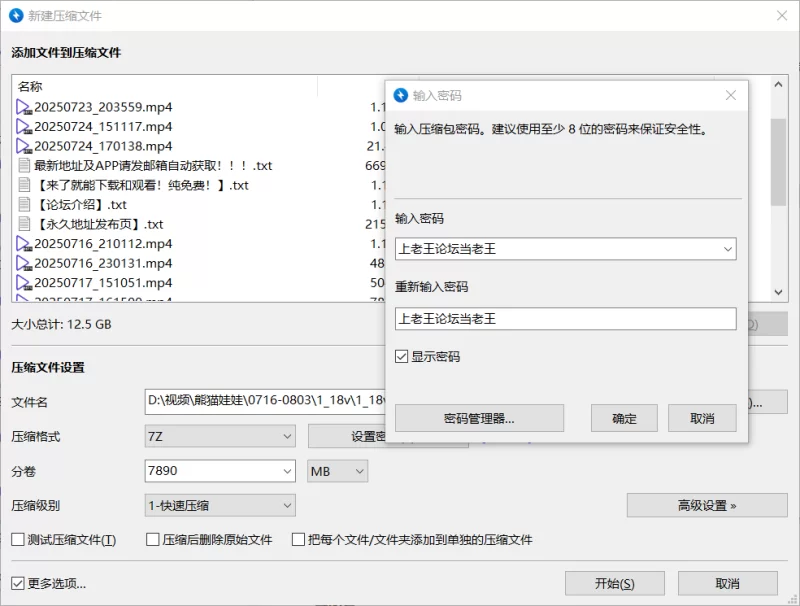
Task: Uncheck the 显示密码 checkbox
Action: pyautogui.click(x=402, y=356)
